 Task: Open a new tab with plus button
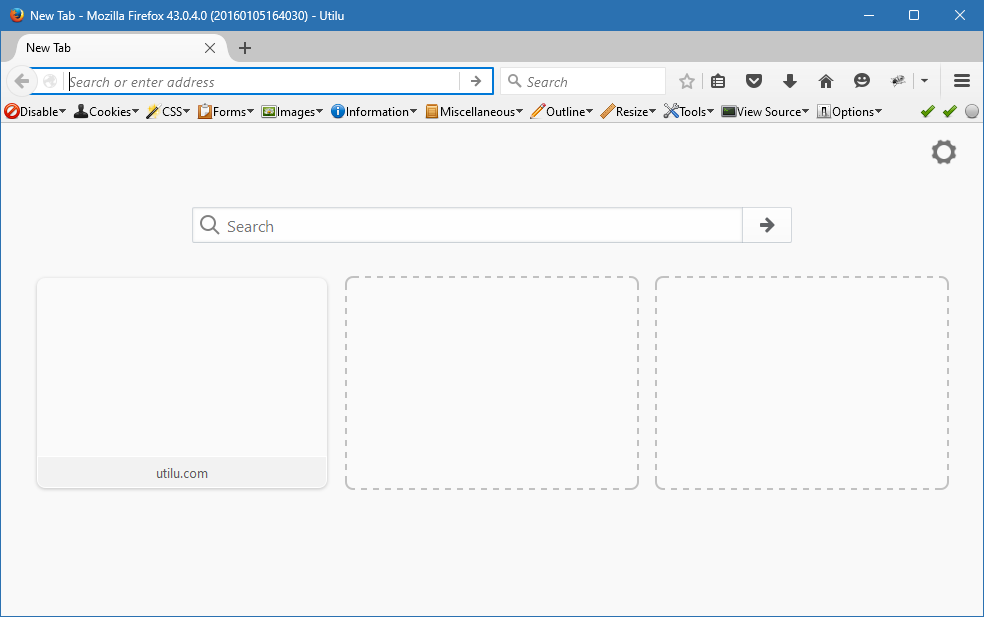coord(245,48)
